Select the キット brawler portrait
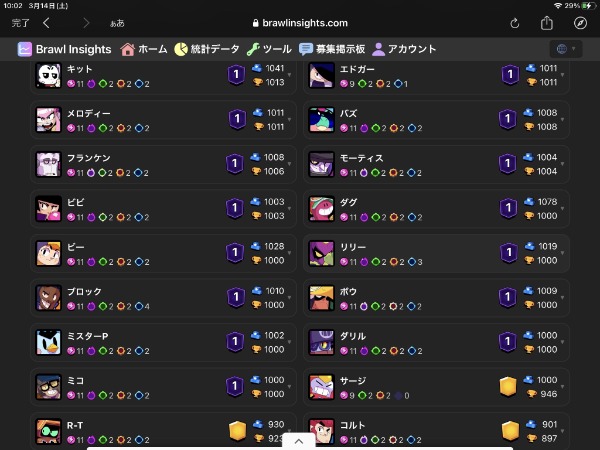 click(x=49, y=75)
